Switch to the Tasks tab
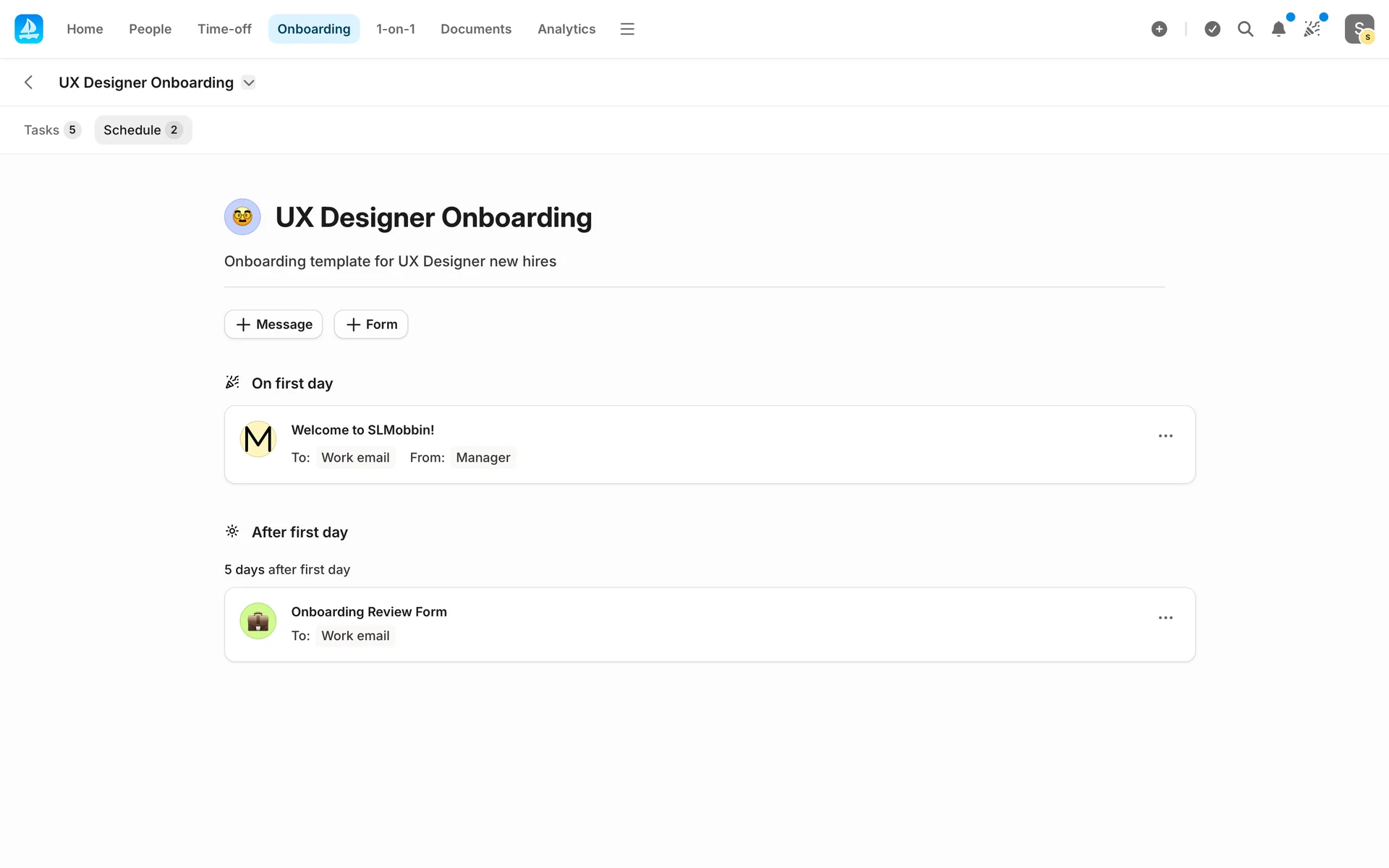Viewport: 1389px width, 868px height. pos(51,130)
